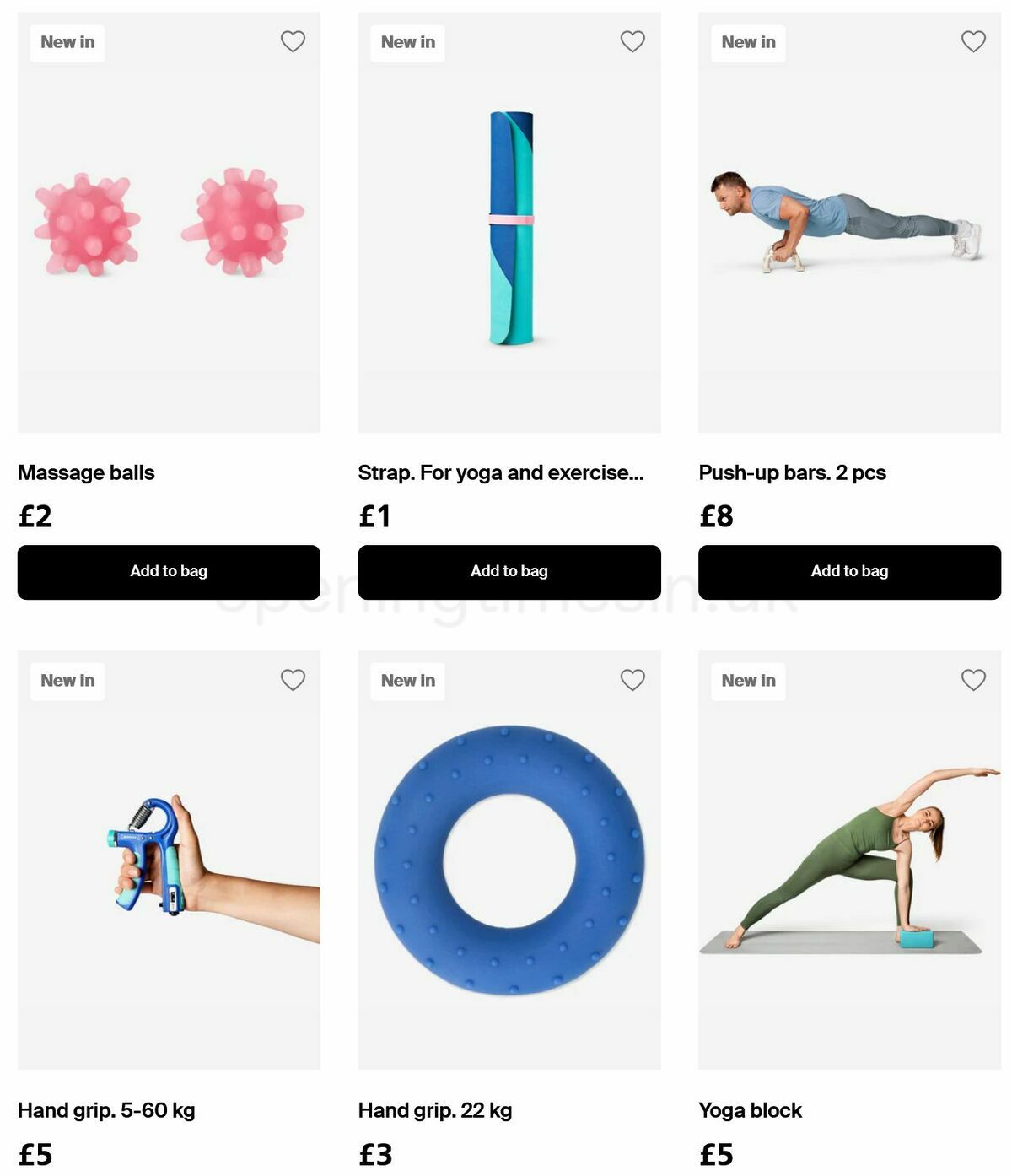This screenshot has height=1176, width=1012.
Task: Open Hand grip. 22 kg title link
Action: point(435,1110)
